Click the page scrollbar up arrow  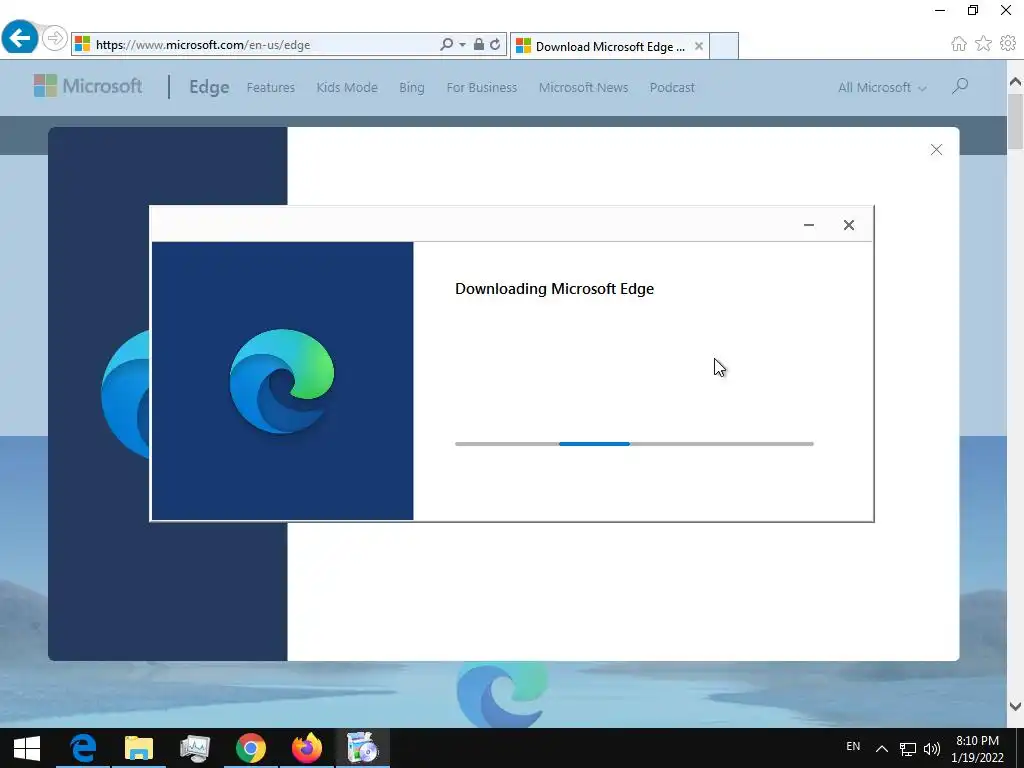click(1015, 82)
